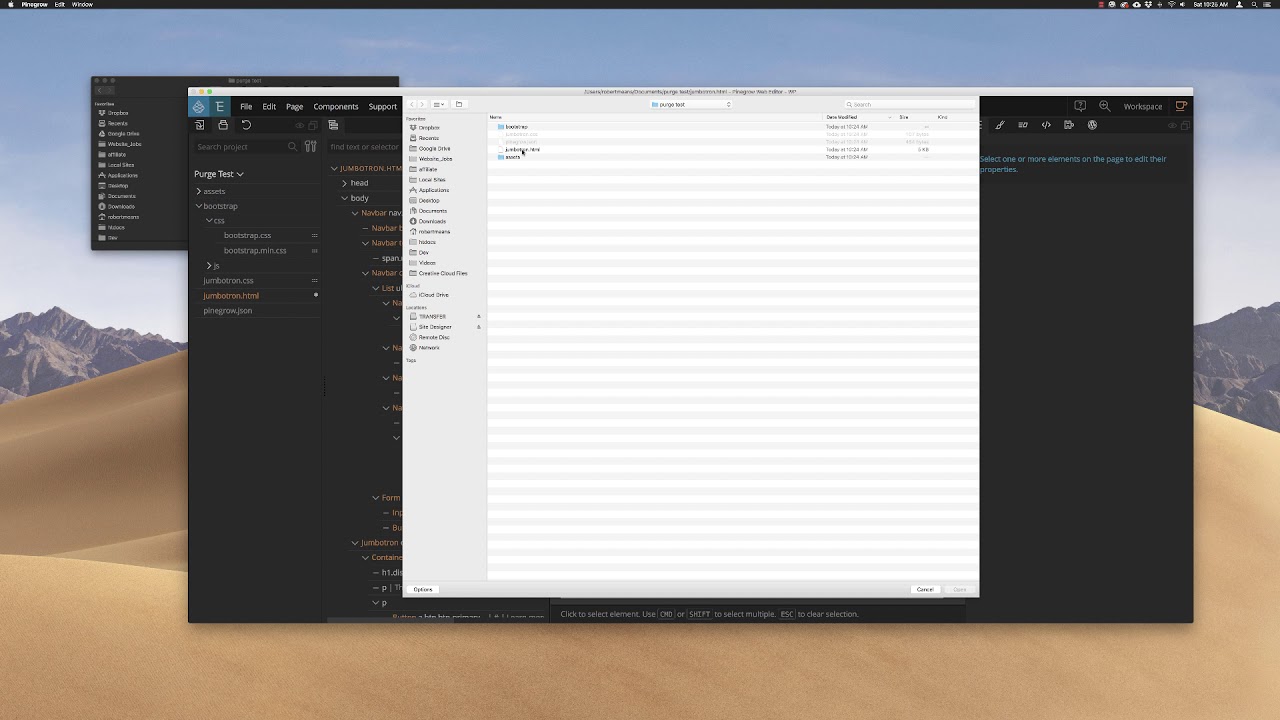Open the File menu in Pinegrow
The height and width of the screenshot is (720, 1280).
(x=246, y=107)
